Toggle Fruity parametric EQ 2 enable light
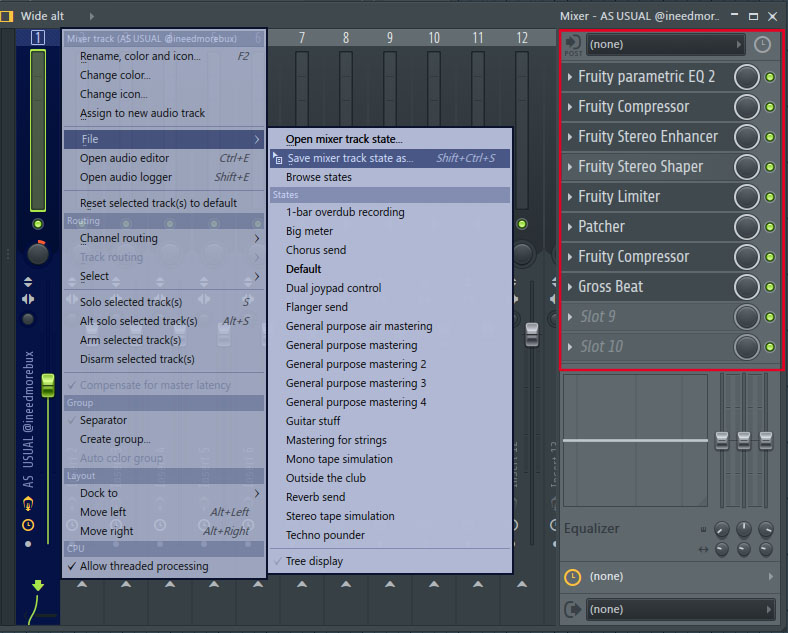Image resolution: width=788 pixels, height=633 pixels. coord(770,77)
